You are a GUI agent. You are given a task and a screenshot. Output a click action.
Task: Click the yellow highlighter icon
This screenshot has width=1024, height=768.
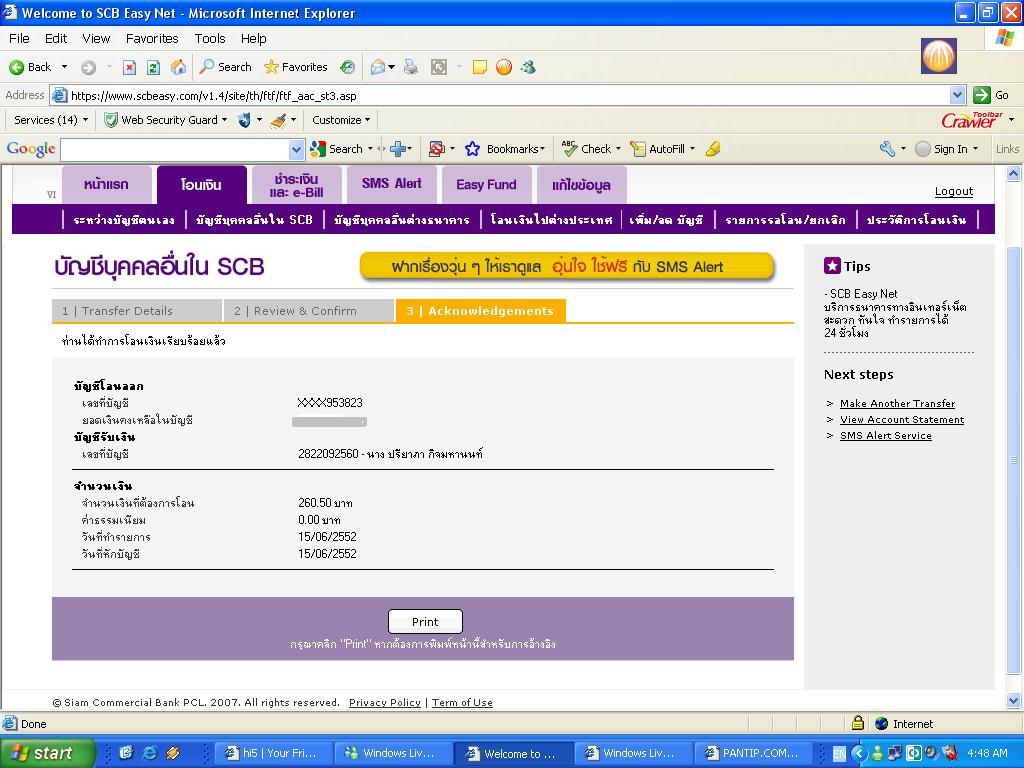713,149
